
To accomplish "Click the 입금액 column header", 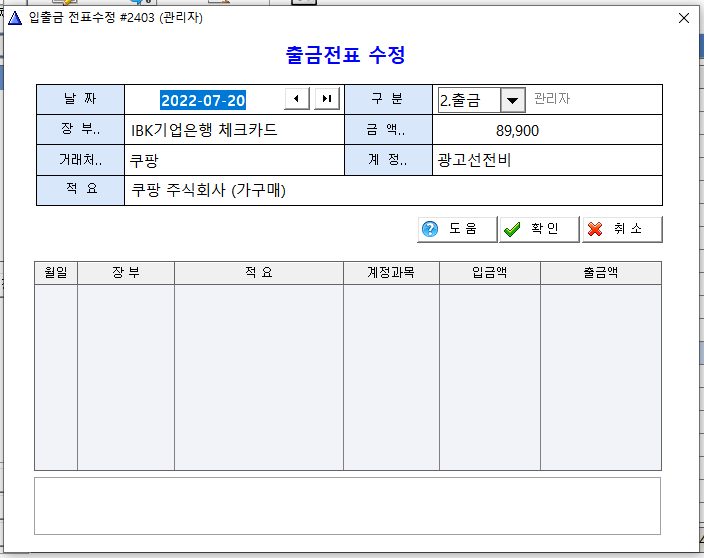I will (x=490, y=272).
